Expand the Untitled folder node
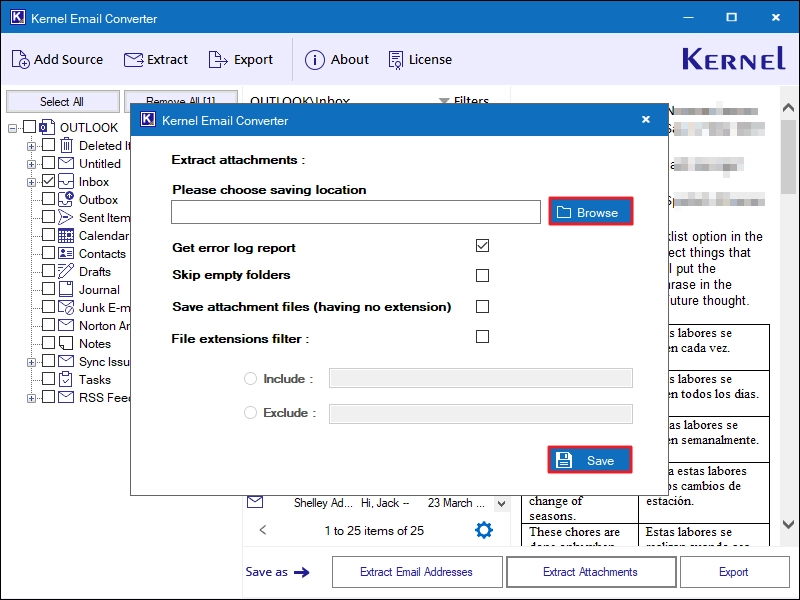This screenshot has width=800, height=600. (31, 164)
